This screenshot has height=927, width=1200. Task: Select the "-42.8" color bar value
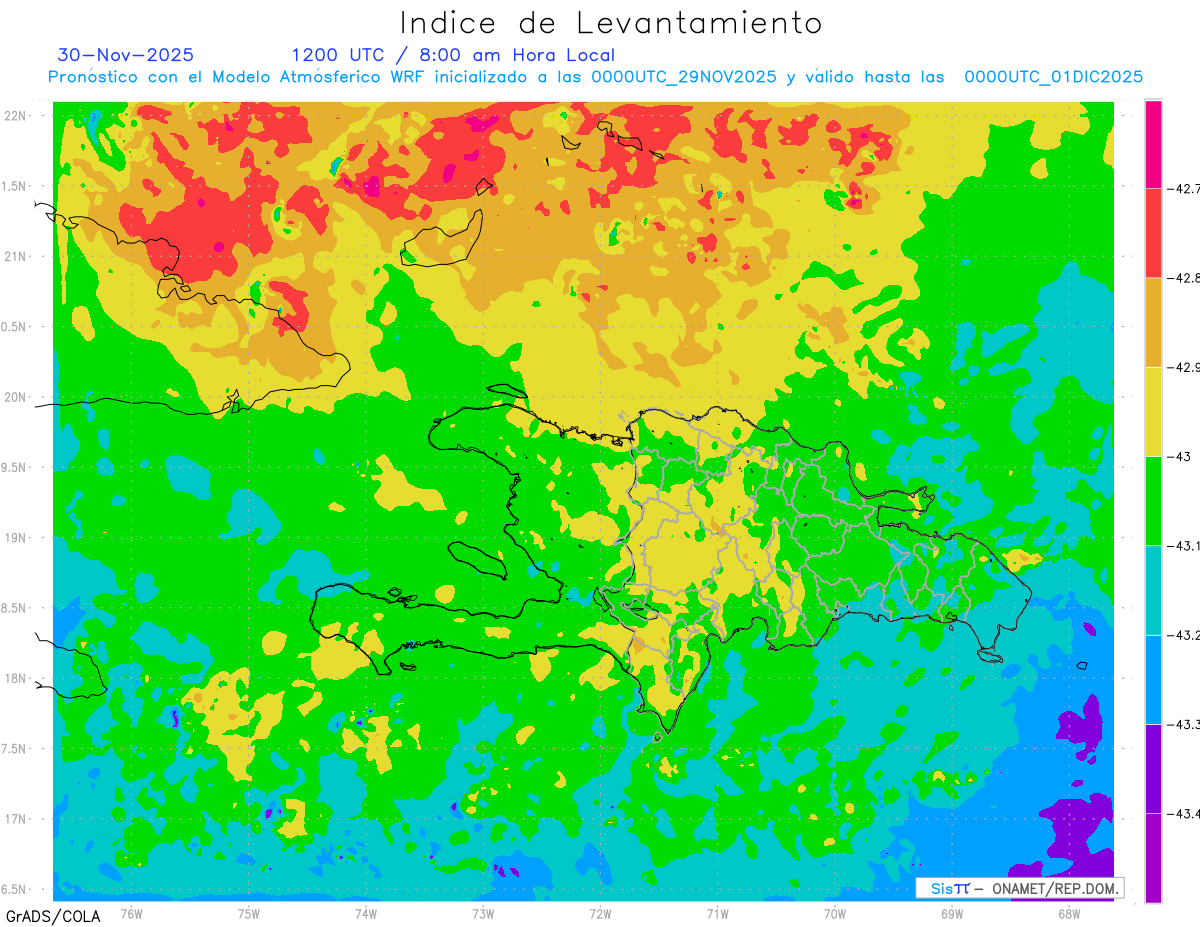(1183, 278)
